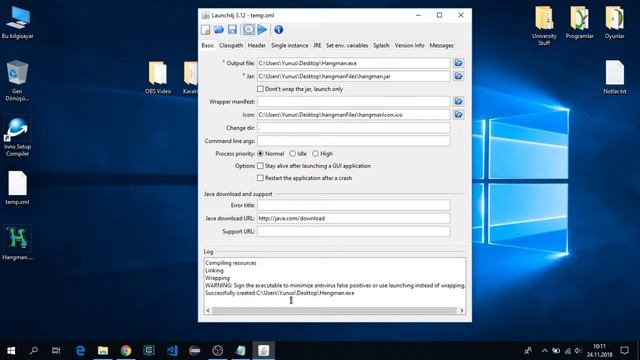Click the Java download URL field

[x=353, y=218]
